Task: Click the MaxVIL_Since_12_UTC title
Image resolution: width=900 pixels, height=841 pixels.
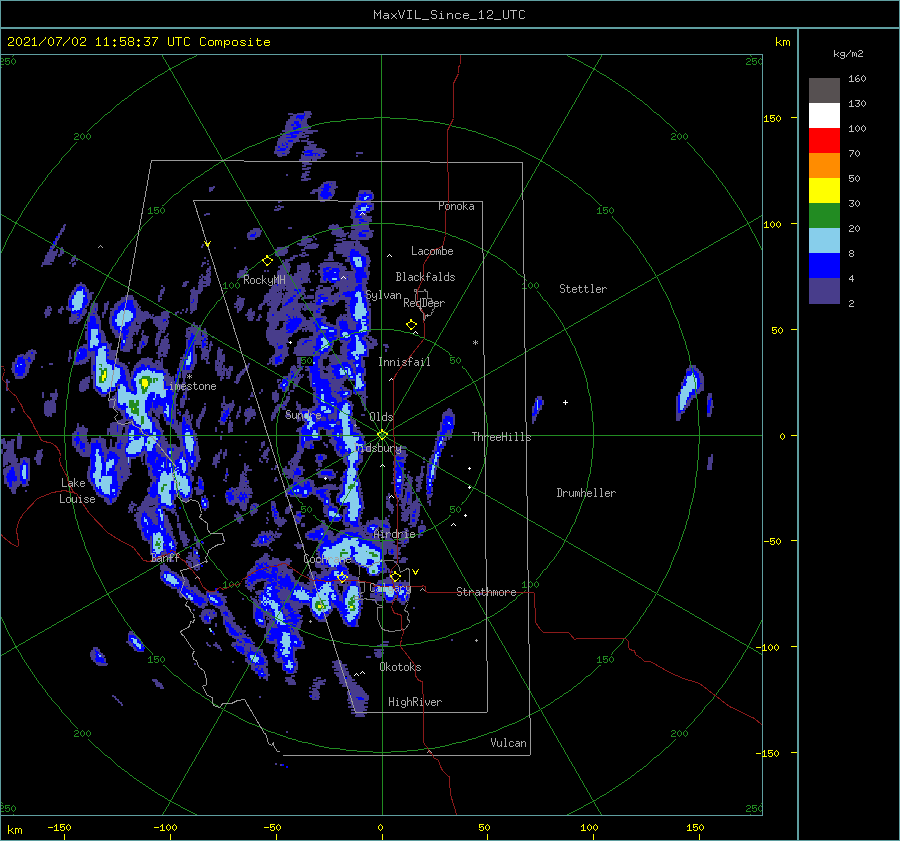Action: [449, 15]
